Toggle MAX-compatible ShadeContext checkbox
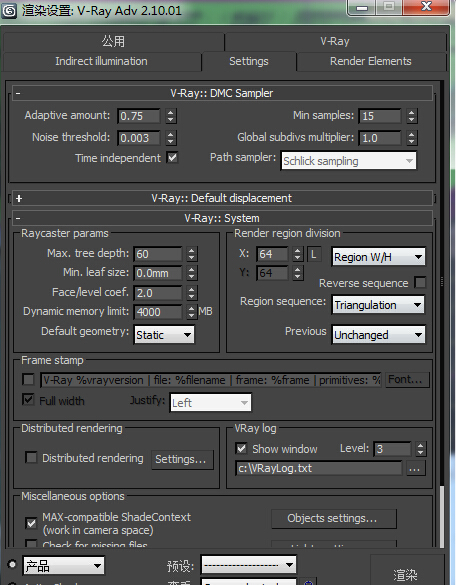 tap(31, 523)
